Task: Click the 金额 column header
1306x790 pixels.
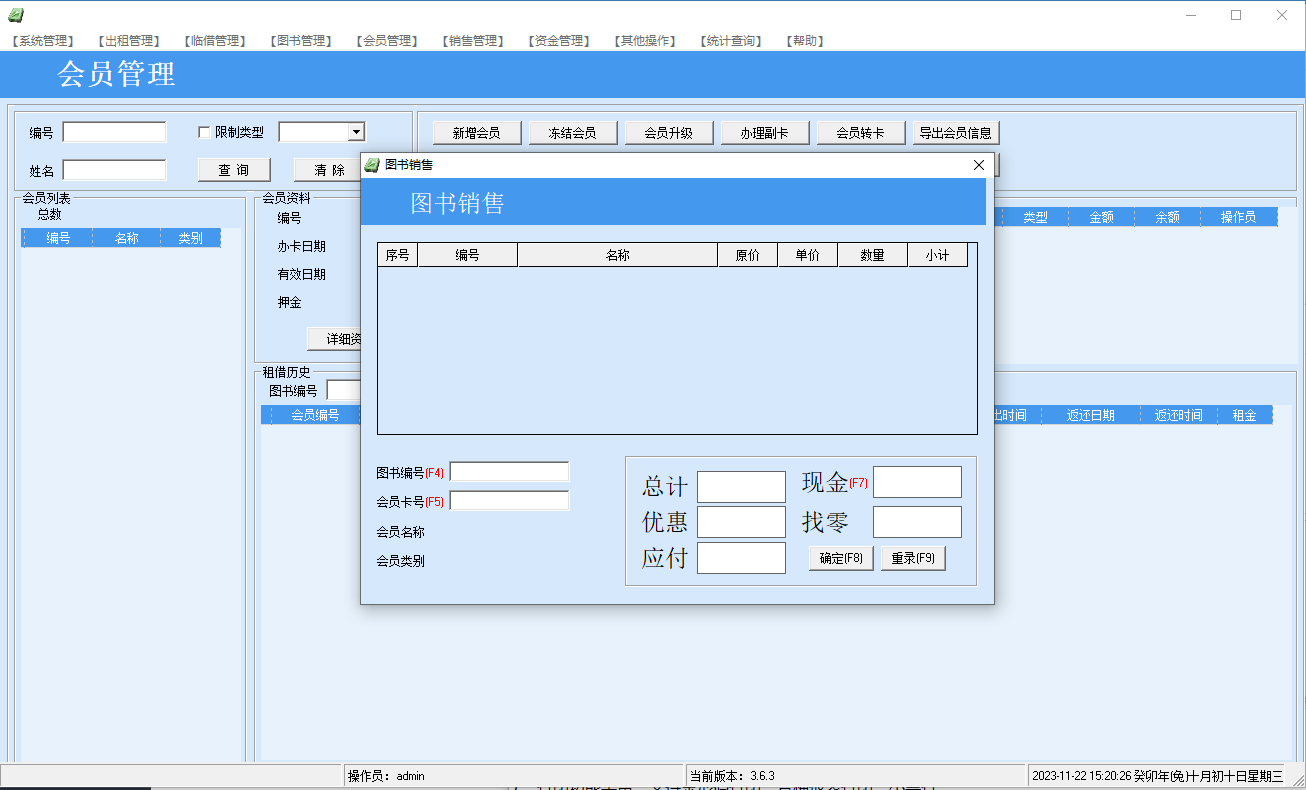Action: pyautogui.click(x=1101, y=217)
